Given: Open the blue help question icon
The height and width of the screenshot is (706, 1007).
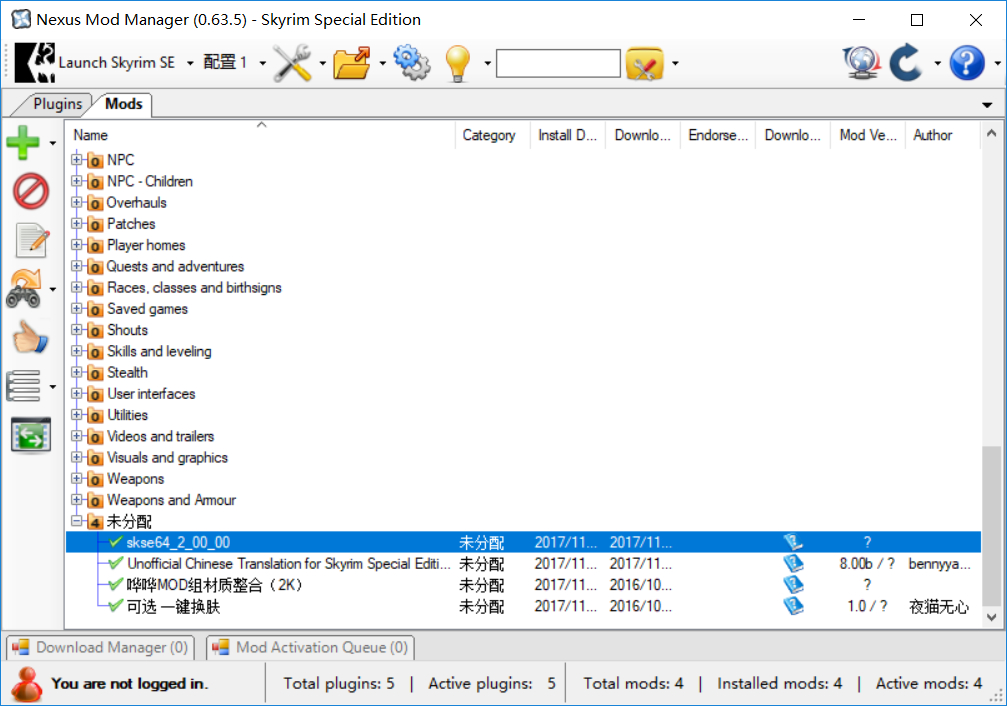Looking at the screenshot, I should click(x=967, y=62).
